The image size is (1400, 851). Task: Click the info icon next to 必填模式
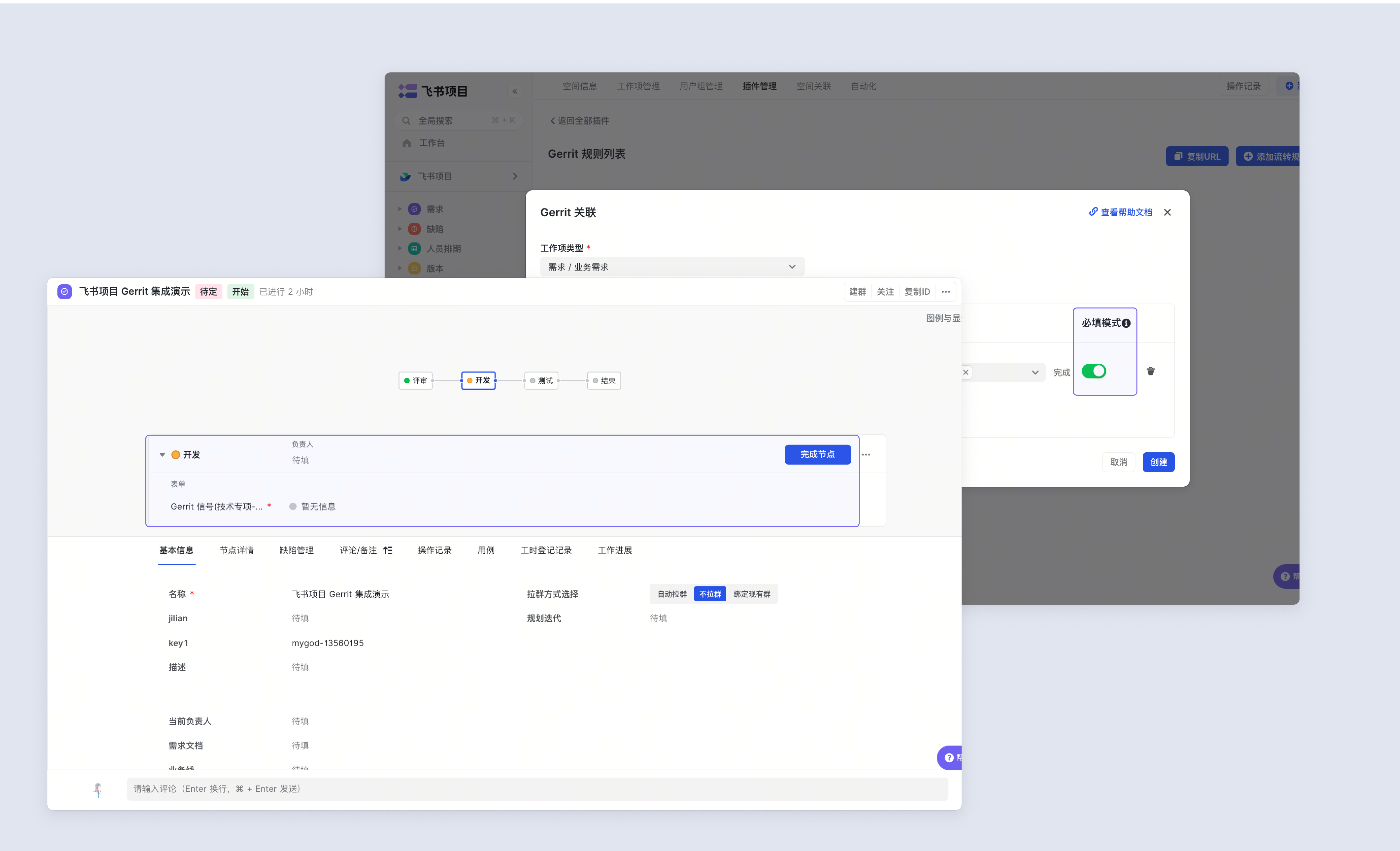pyautogui.click(x=1126, y=323)
